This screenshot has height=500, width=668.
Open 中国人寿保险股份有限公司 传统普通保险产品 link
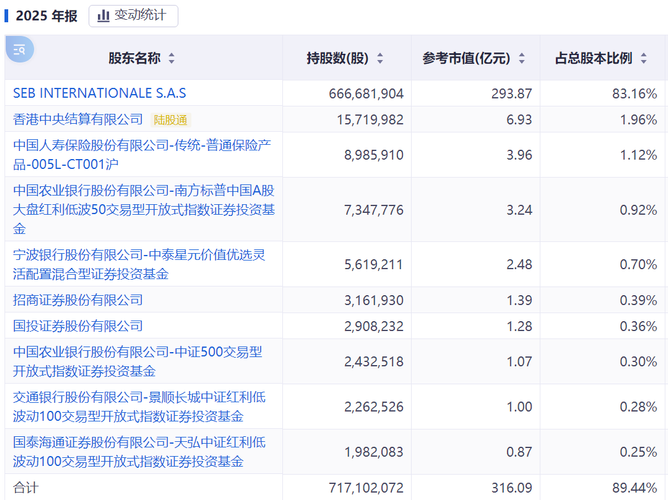pos(142,155)
